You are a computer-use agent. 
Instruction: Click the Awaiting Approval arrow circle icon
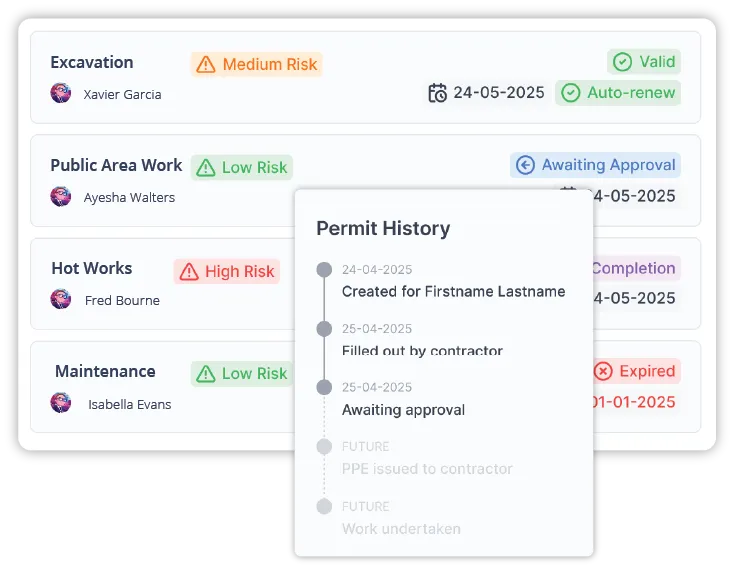525,165
